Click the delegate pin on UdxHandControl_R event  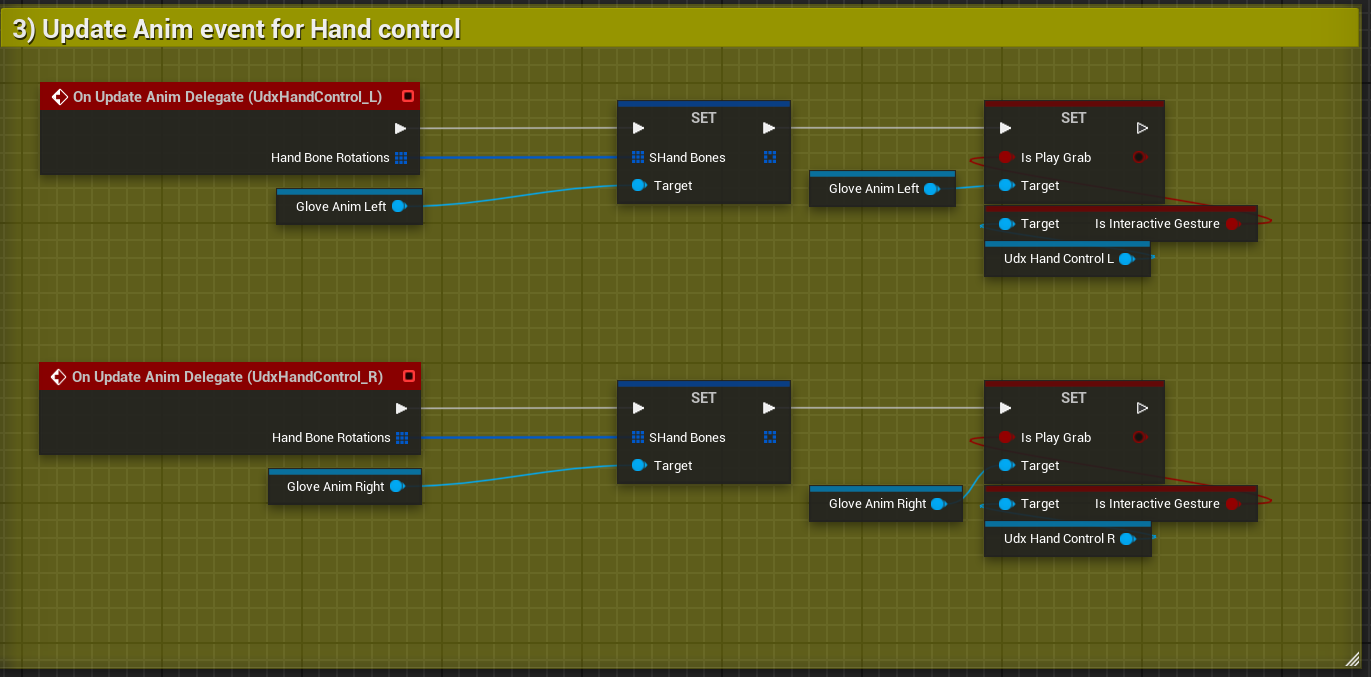click(407, 376)
